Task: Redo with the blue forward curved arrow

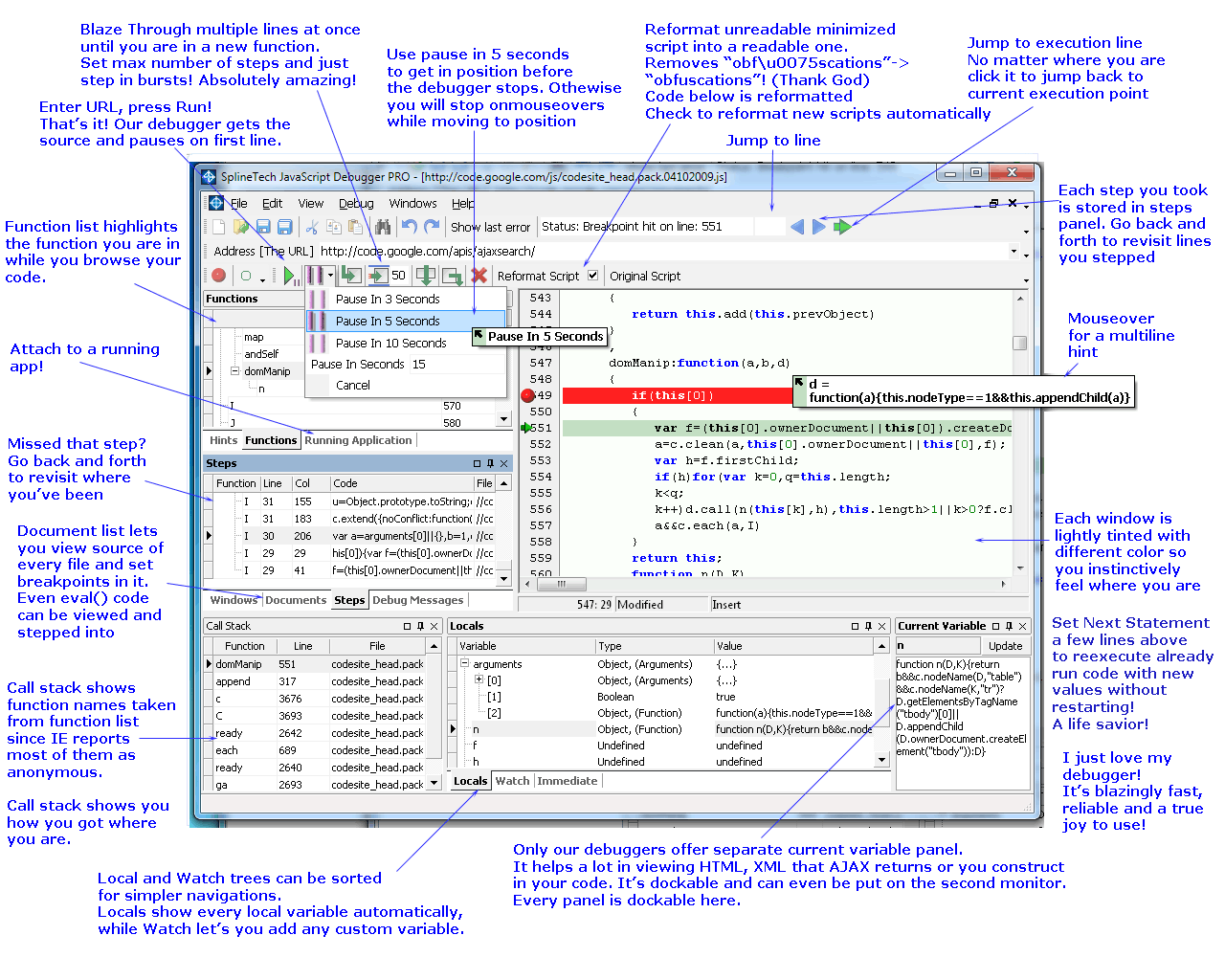Action: coord(432,227)
